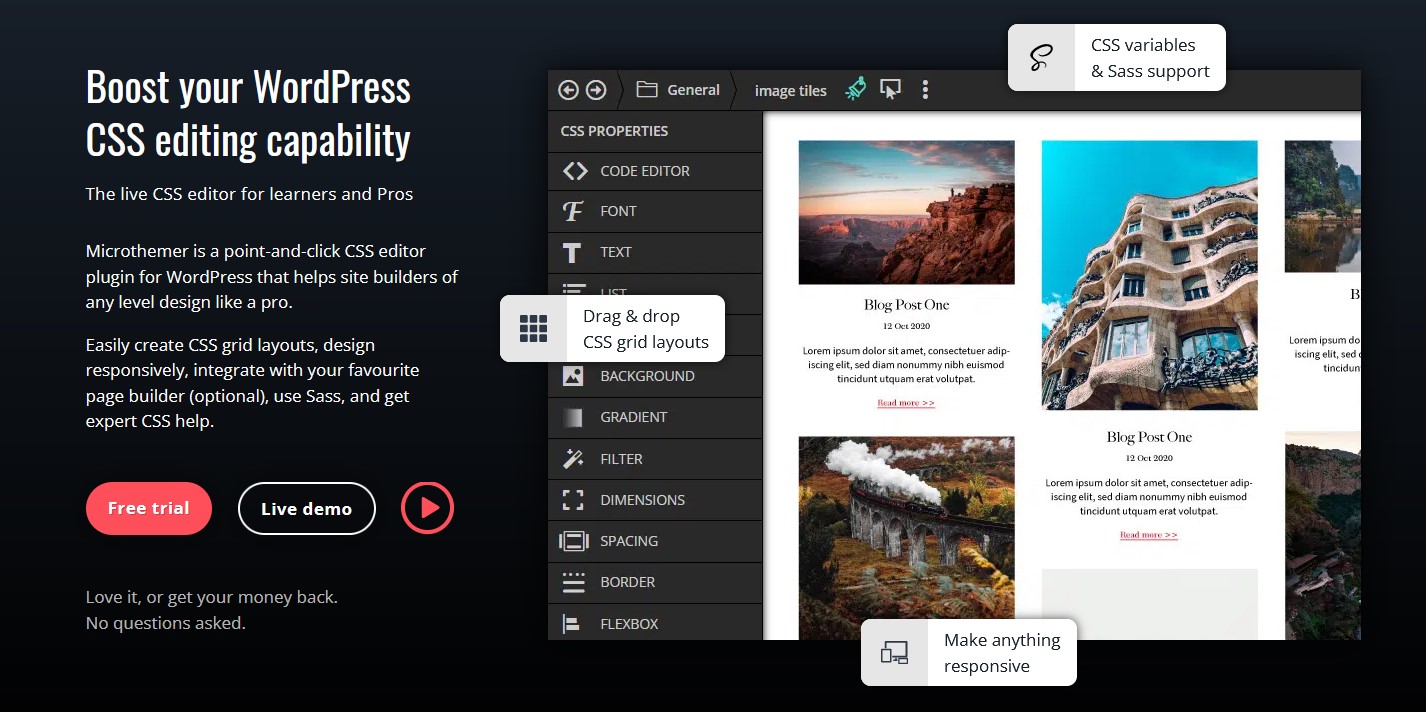Select the image tiles breadcrumb
1426x712 pixels.
[790, 90]
